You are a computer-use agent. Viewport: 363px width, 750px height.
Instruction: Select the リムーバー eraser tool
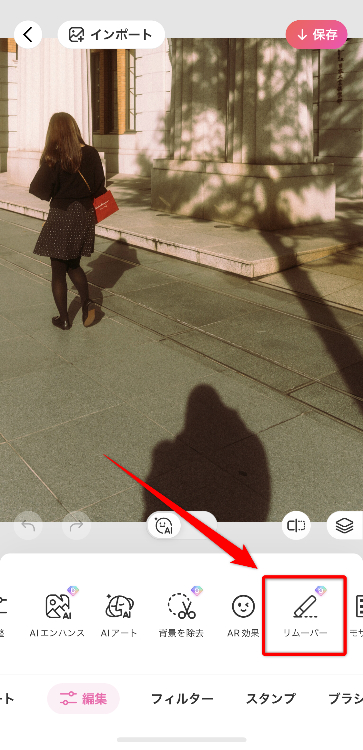point(304,615)
